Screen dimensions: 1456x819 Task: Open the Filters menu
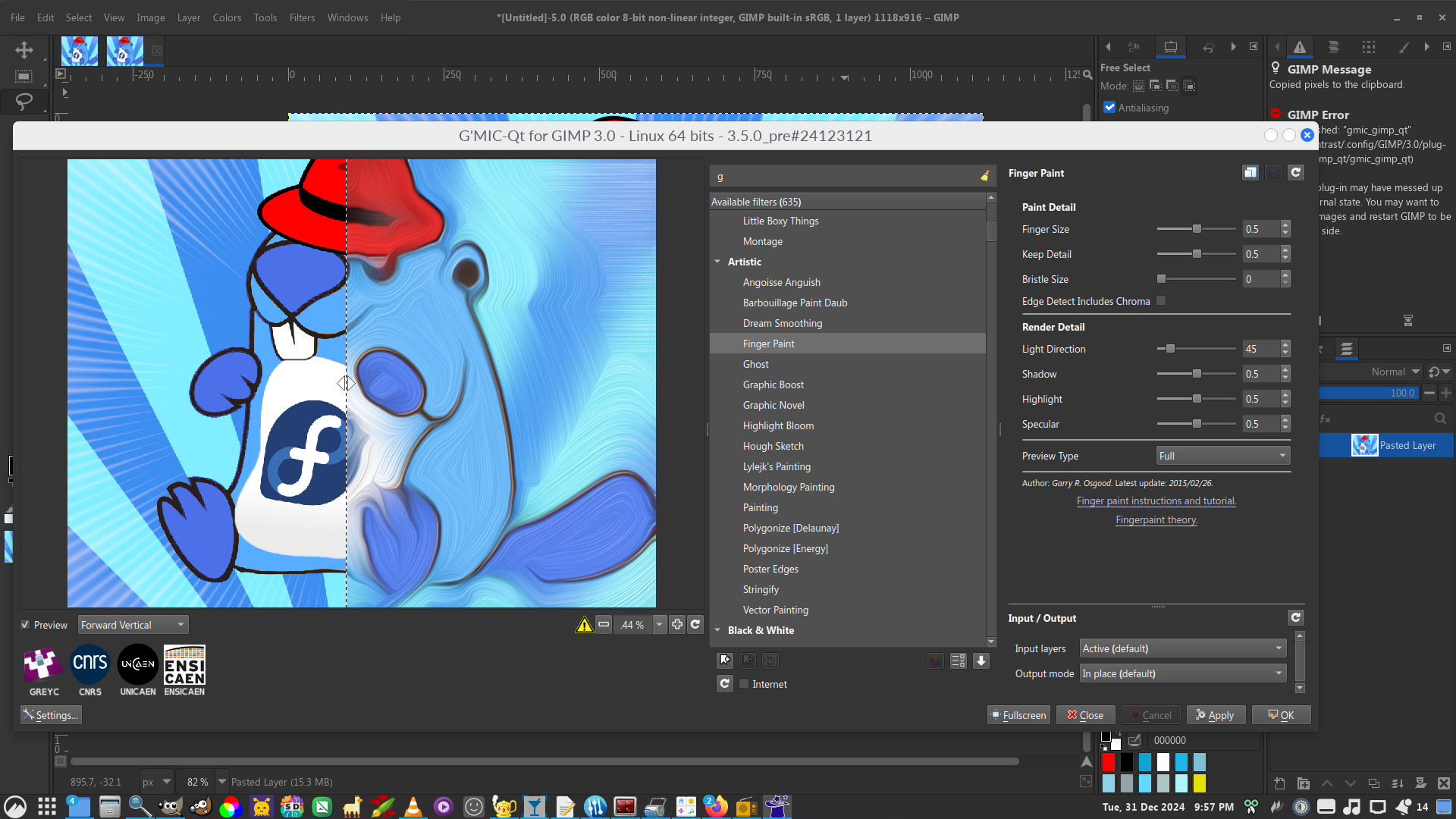click(x=302, y=17)
